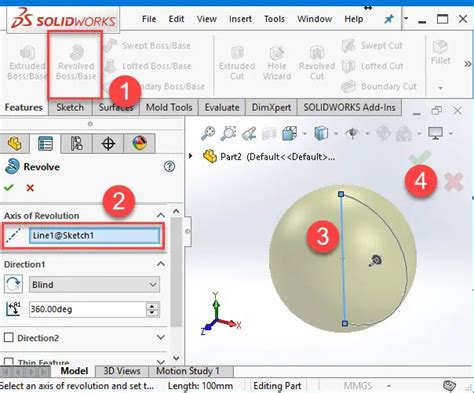474x393 pixels.
Task: Switch to the SOLIDWORKS Add-Ins tab
Action: [x=349, y=107]
